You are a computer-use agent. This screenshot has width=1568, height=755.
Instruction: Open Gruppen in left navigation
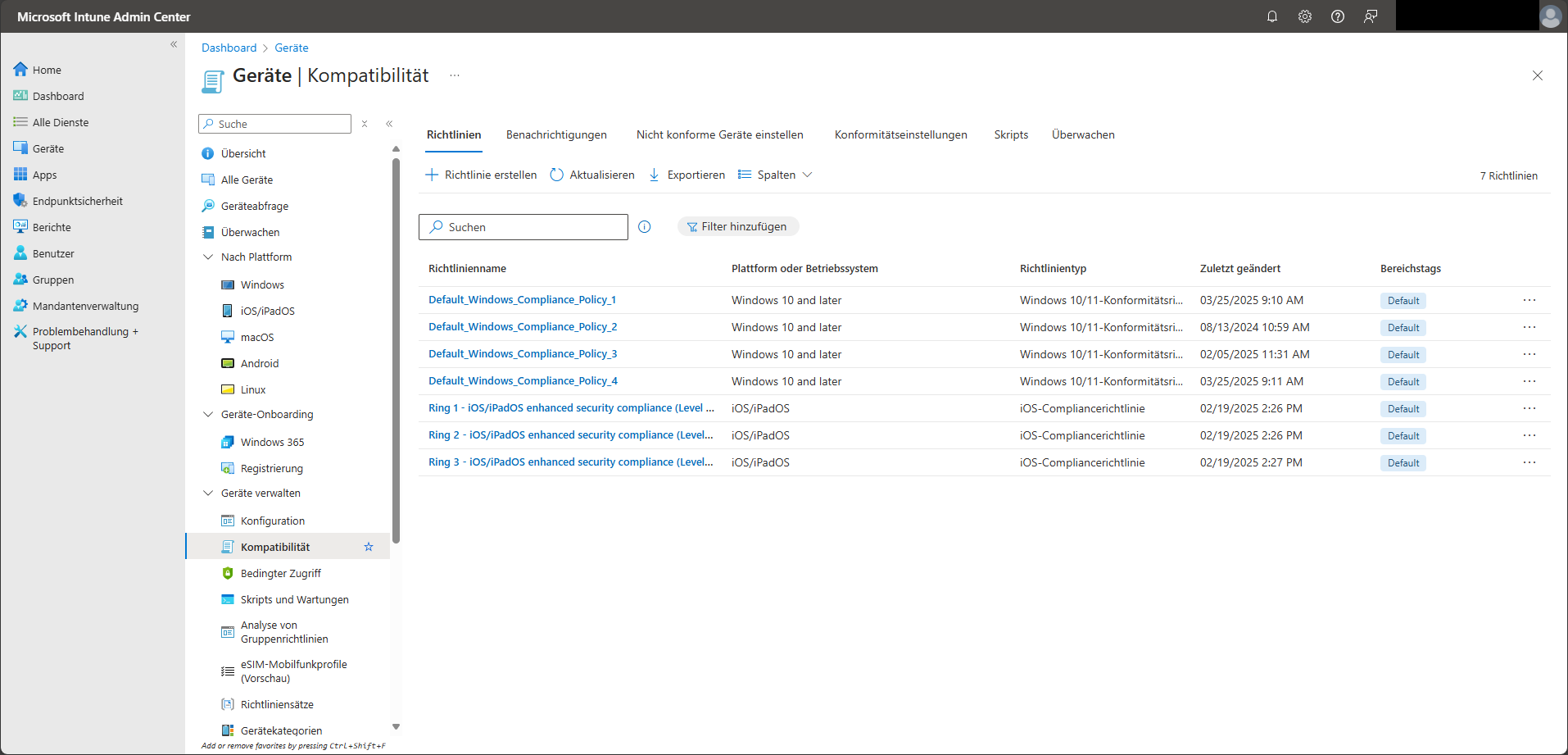(53, 280)
